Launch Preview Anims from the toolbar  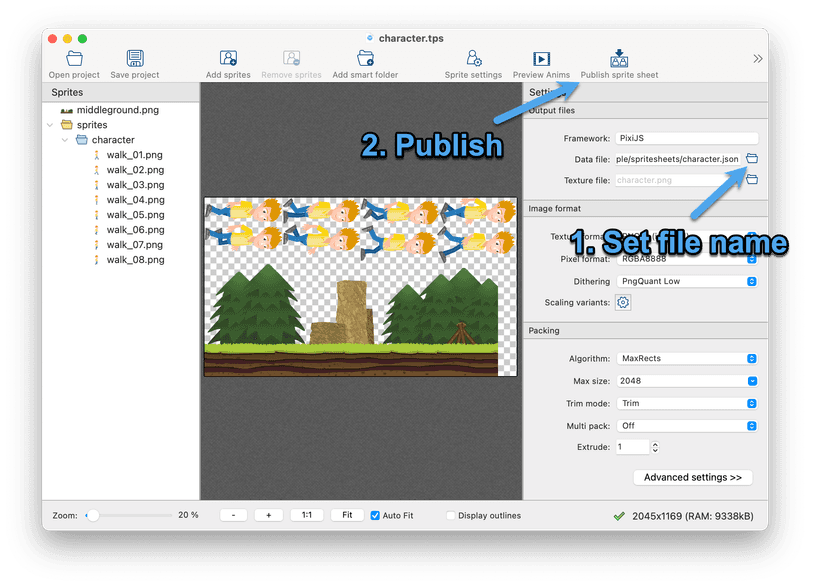click(541, 58)
